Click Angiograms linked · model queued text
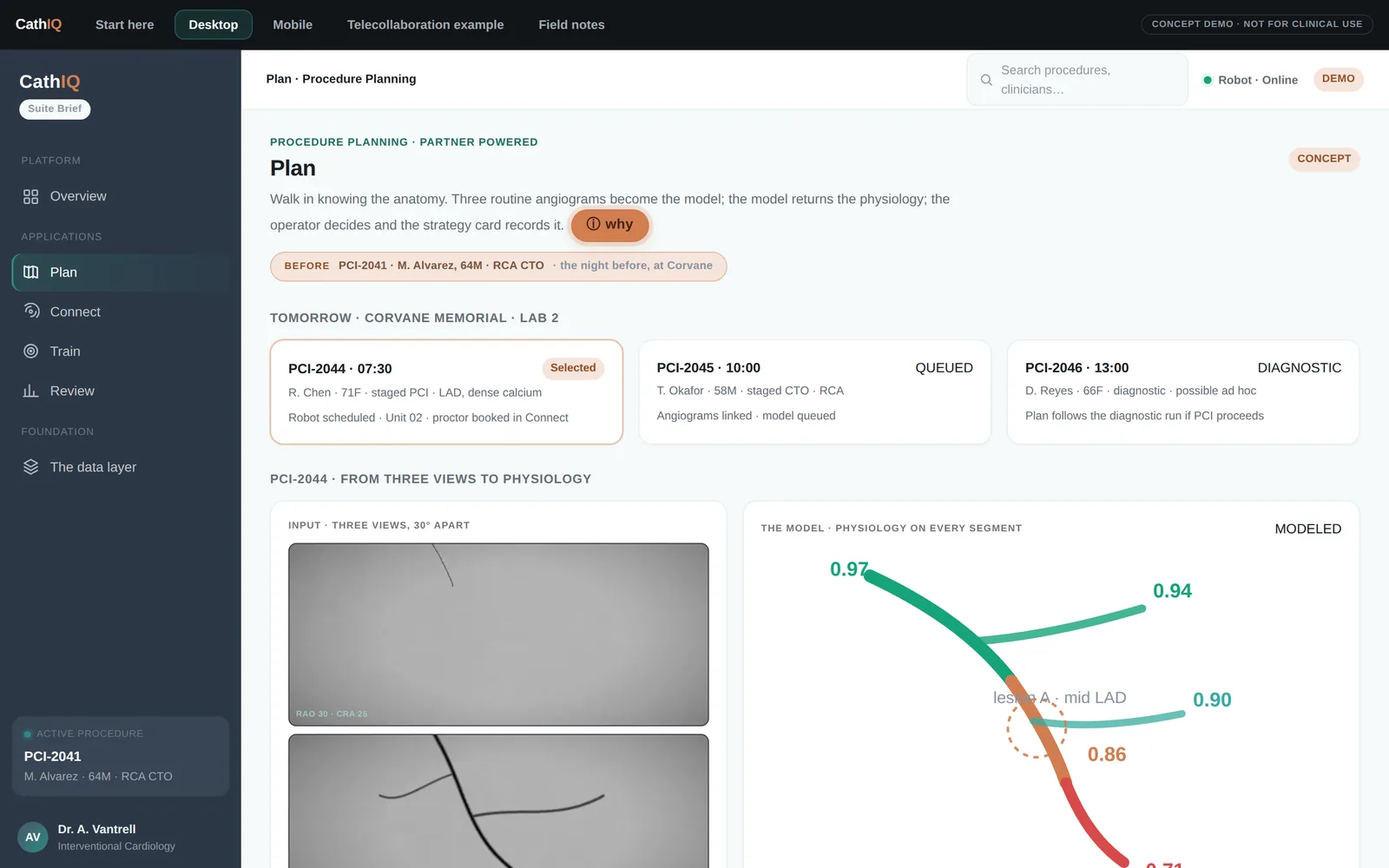 click(x=746, y=417)
